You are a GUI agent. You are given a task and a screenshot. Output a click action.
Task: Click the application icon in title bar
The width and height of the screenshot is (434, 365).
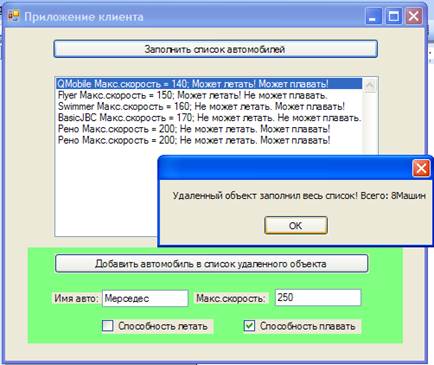point(14,16)
